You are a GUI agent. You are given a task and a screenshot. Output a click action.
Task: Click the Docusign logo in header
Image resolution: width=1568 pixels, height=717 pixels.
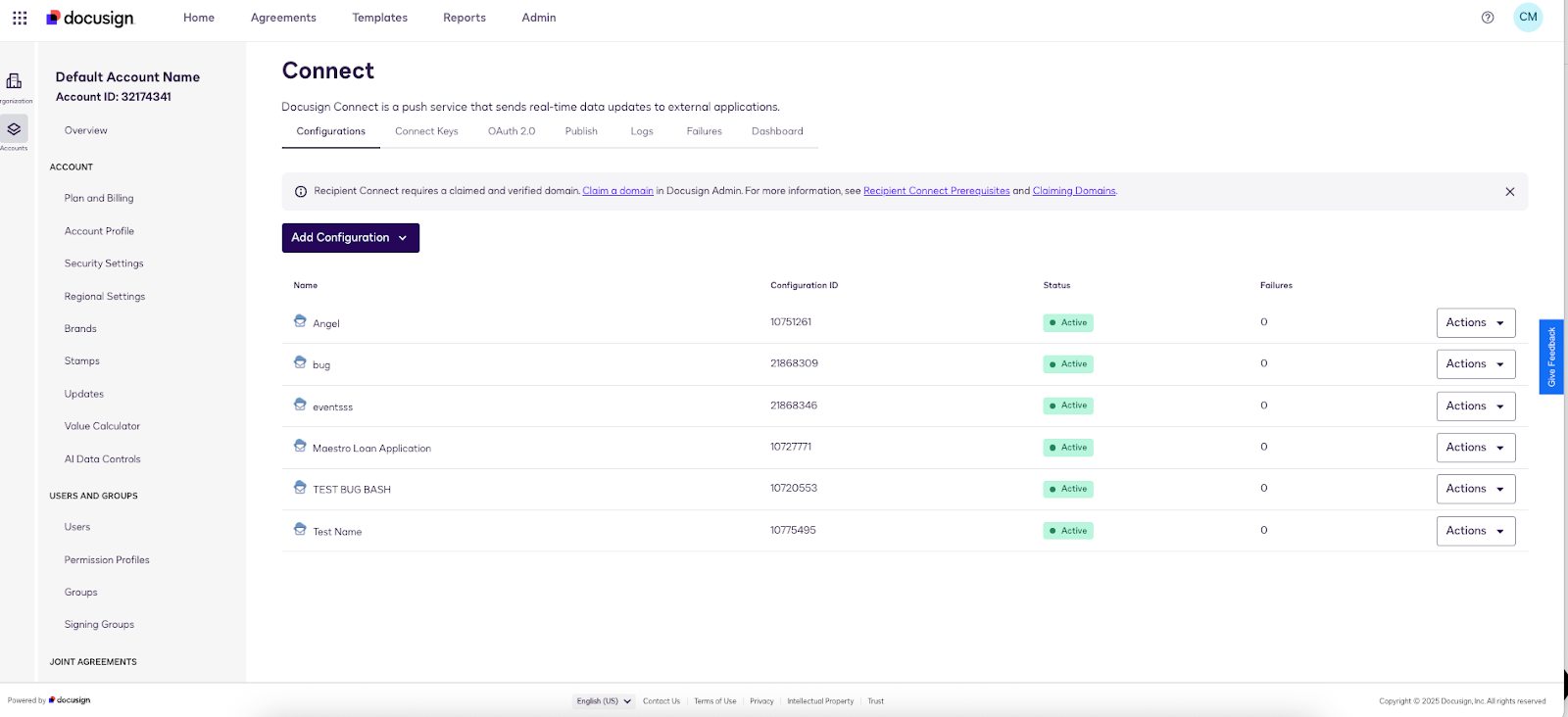(x=90, y=18)
